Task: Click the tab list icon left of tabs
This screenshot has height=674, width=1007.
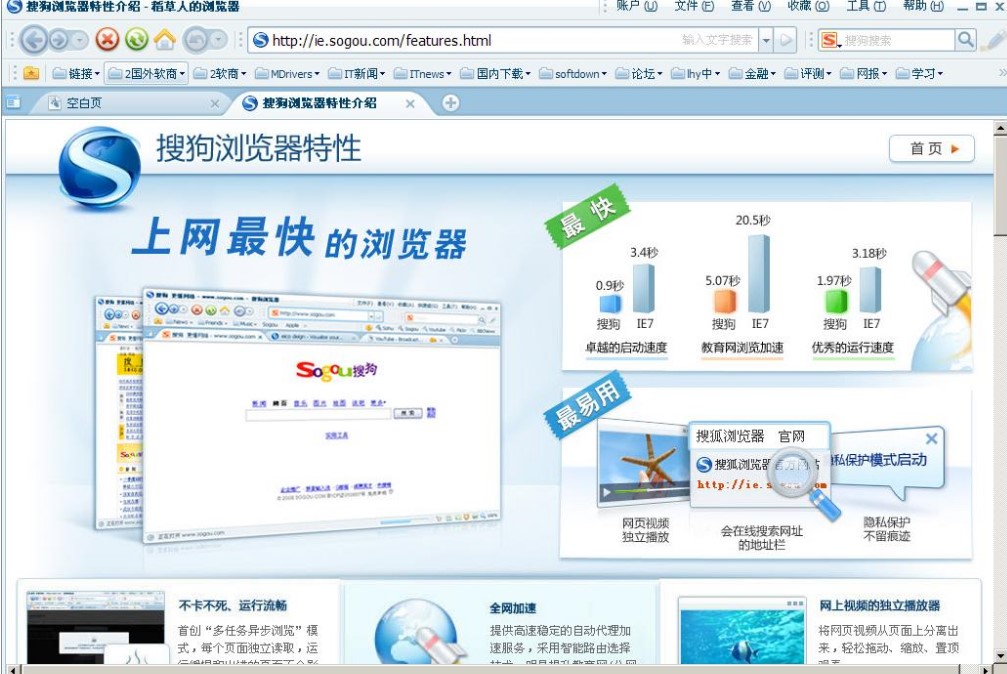Action: pos(13,102)
